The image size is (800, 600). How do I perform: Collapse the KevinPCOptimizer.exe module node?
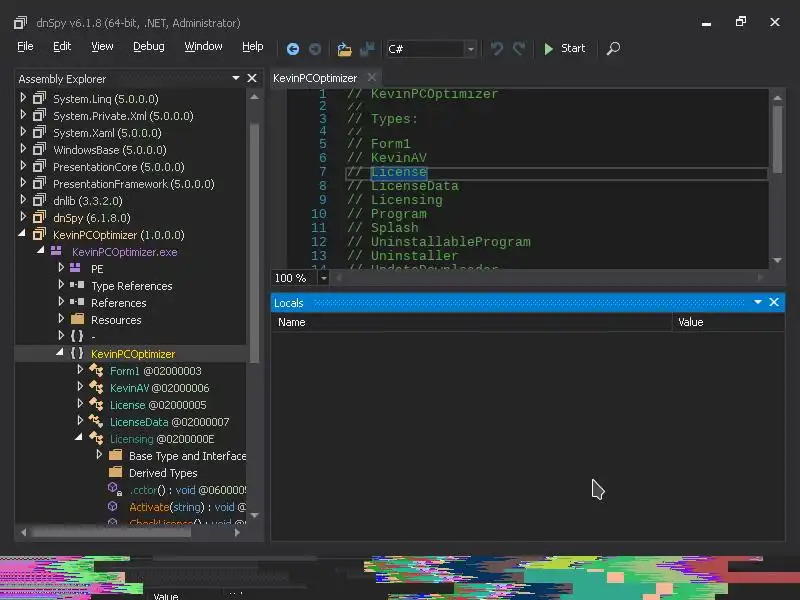pyautogui.click(x=41, y=251)
